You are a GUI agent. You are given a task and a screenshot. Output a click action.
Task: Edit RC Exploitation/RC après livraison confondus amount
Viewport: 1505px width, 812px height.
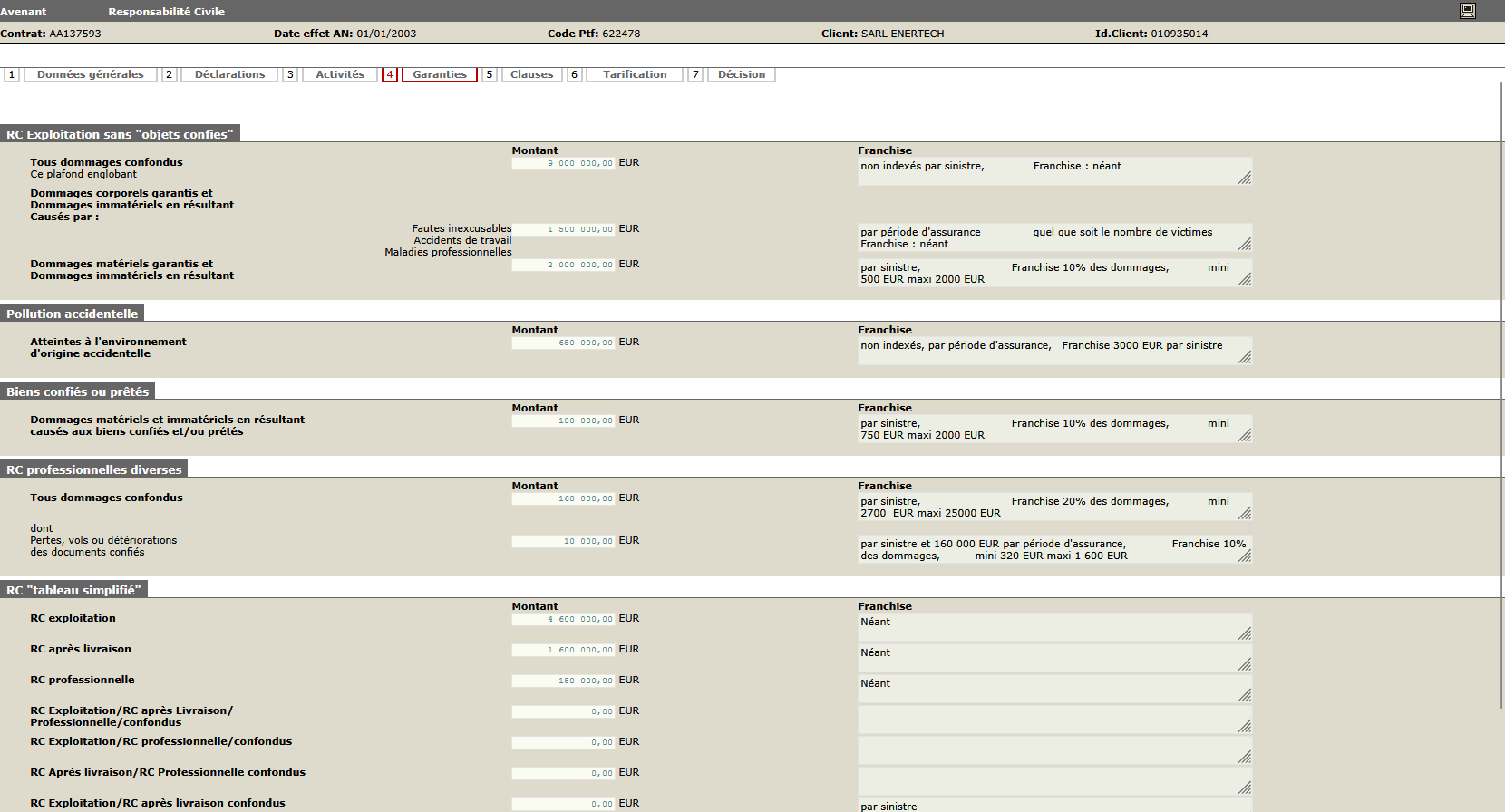(563, 804)
